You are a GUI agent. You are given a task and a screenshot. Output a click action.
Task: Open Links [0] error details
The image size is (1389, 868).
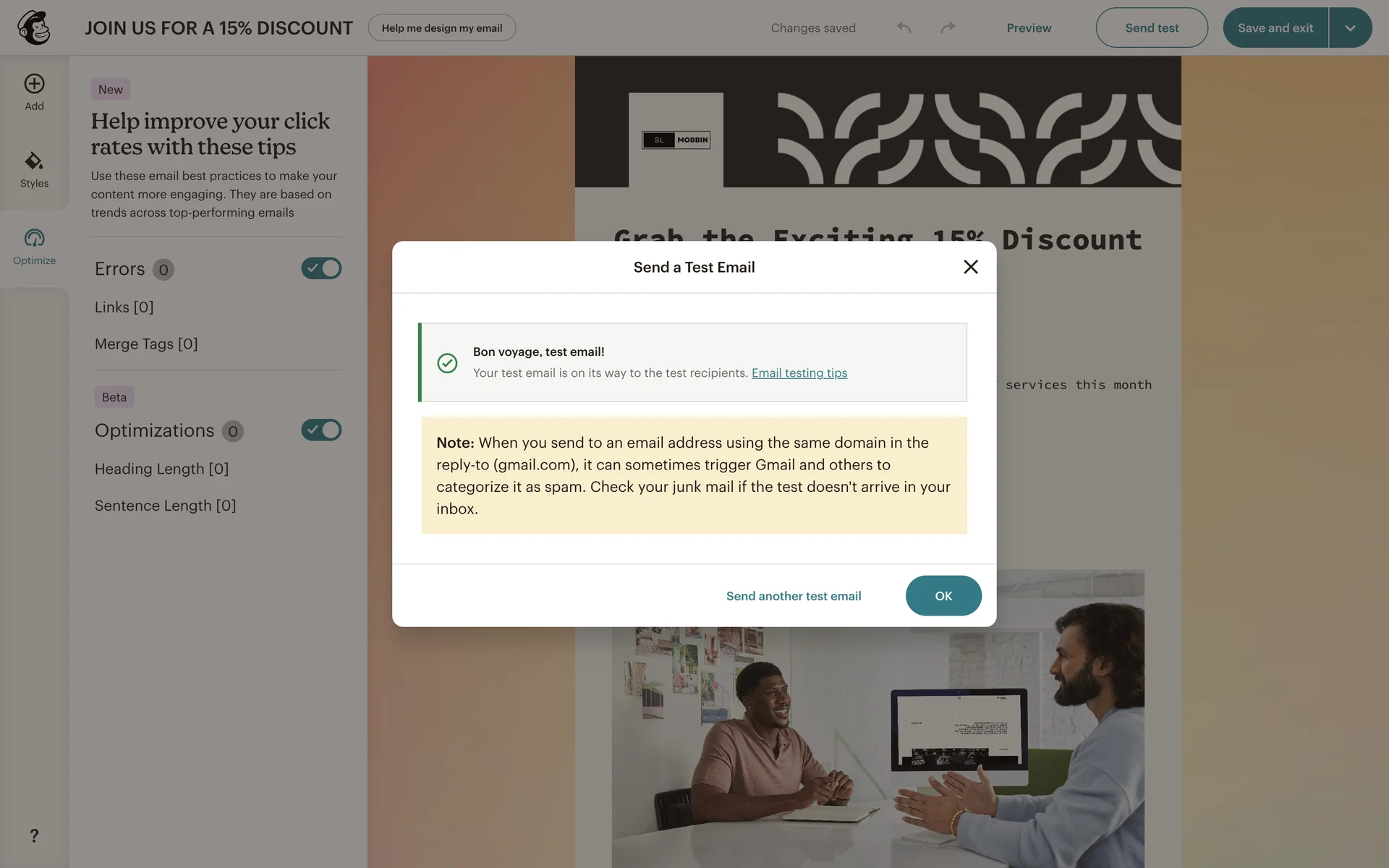coord(124,307)
